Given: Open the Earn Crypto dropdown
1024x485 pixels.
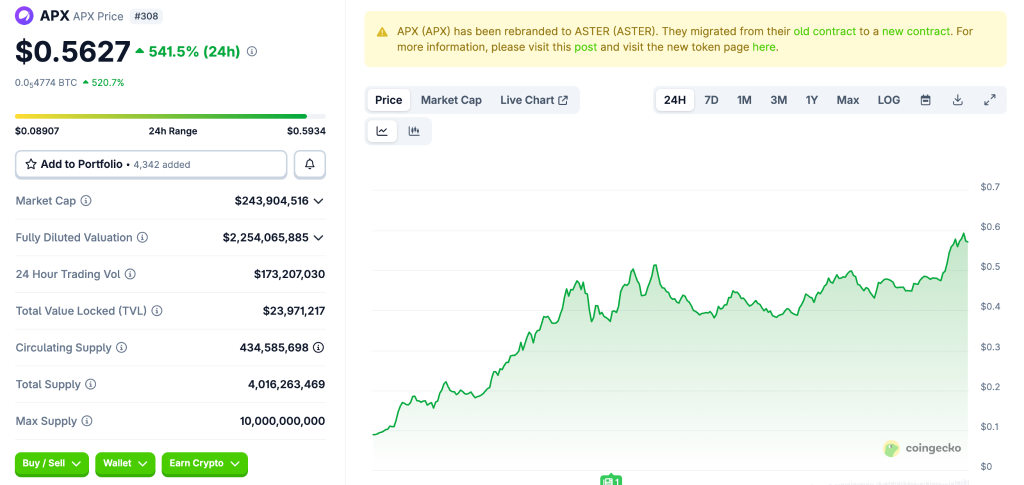Looking at the screenshot, I should [204, 464].
